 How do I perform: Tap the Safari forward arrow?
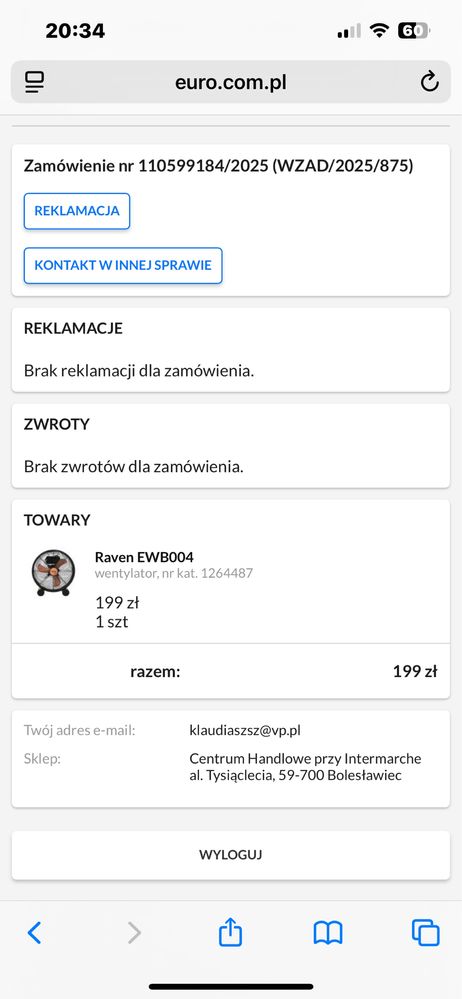(x=134, y=933)
